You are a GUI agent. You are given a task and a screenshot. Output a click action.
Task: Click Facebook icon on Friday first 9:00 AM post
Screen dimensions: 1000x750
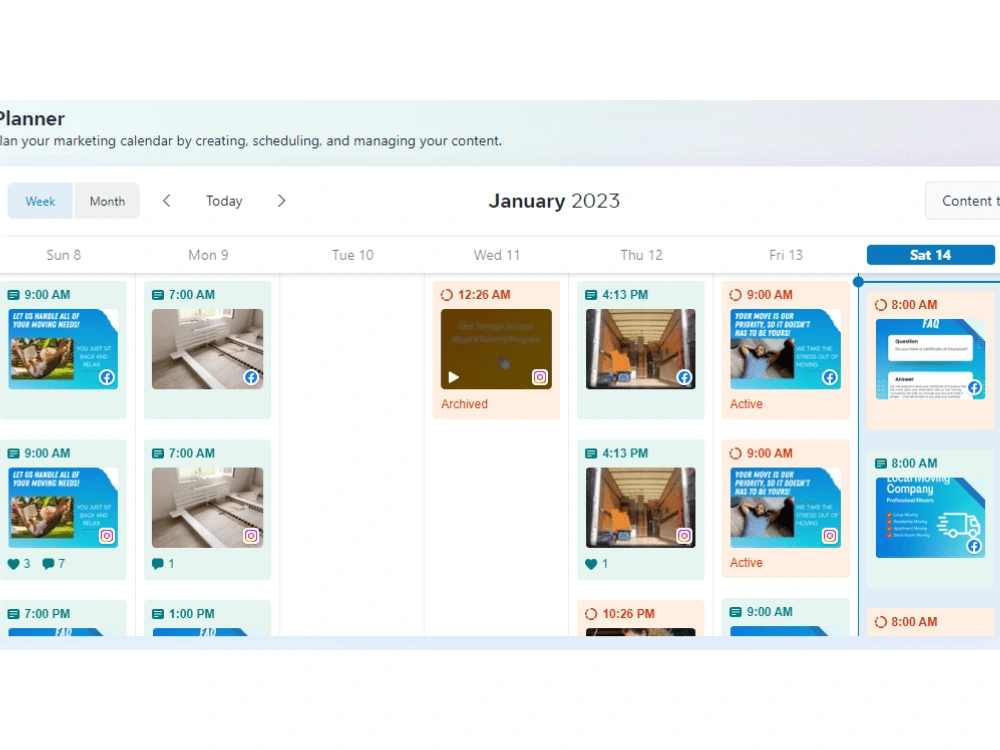click(x=830, y=378)
